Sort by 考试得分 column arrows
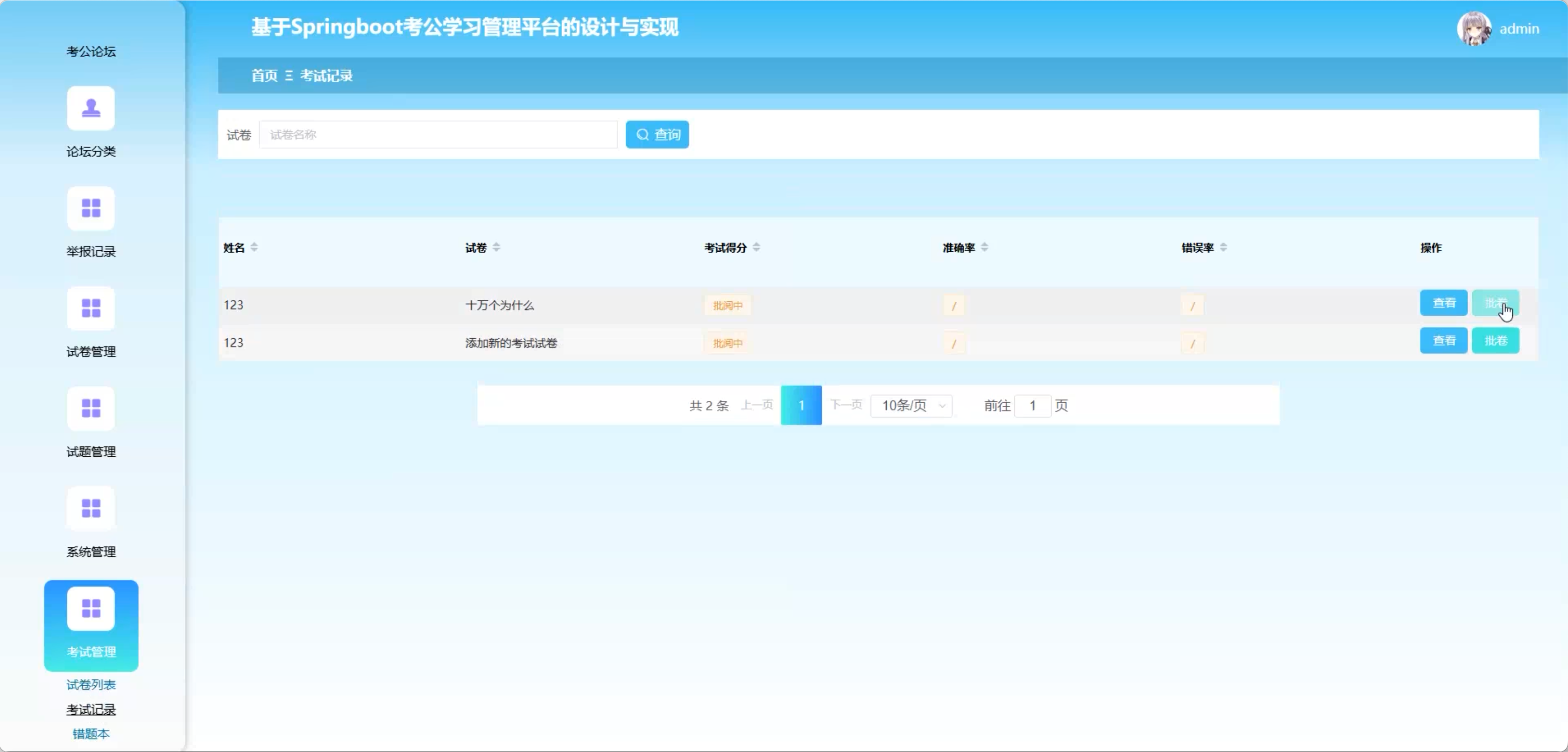The width and height of the screenshot is (1568, 752). tap(756, 247)
